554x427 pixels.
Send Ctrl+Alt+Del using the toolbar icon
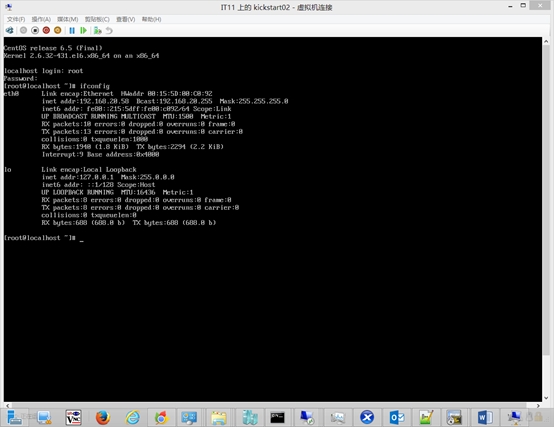[x=10, y=30]
